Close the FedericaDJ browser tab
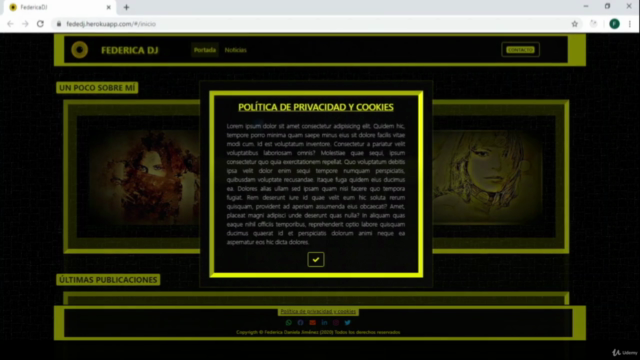Viewport: 640px width, 360px height. (109, 7)
